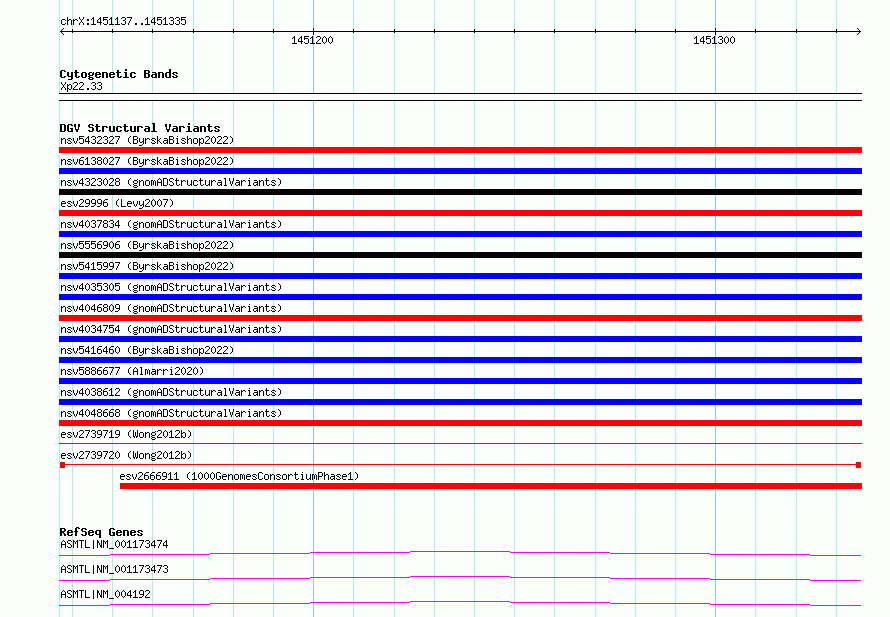Screen dimensions: 890x617
Task: Select nsv4046809 (gnomADStructuralVariants) label
Action: 171,308
